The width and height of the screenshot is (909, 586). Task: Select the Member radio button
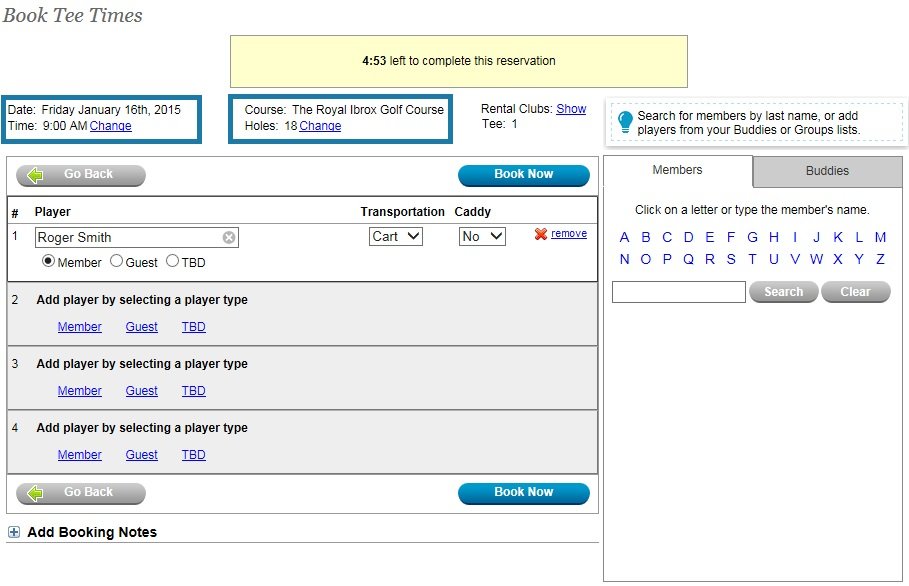pos(48,261)
